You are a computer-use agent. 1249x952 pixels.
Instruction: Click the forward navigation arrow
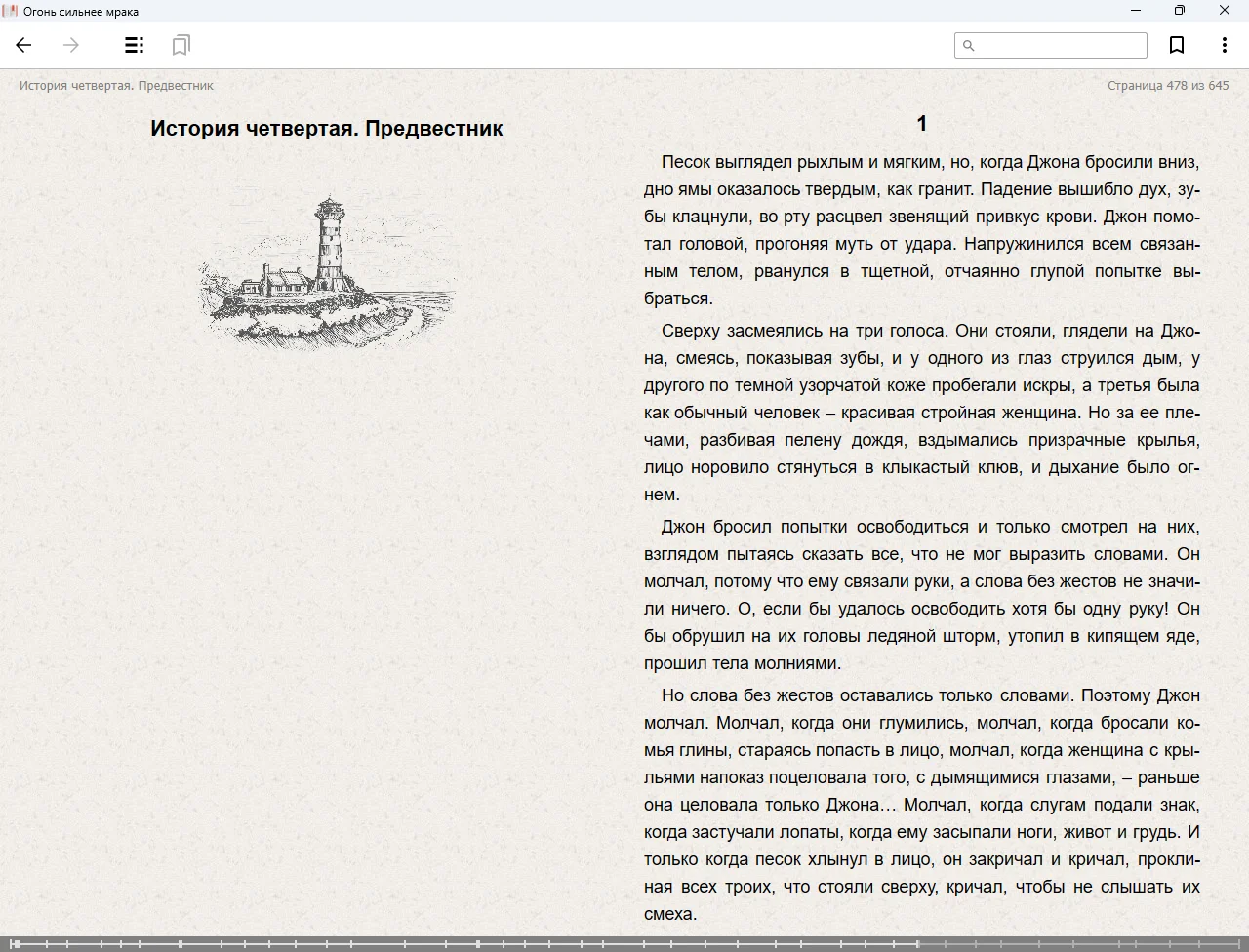point(71,45)
